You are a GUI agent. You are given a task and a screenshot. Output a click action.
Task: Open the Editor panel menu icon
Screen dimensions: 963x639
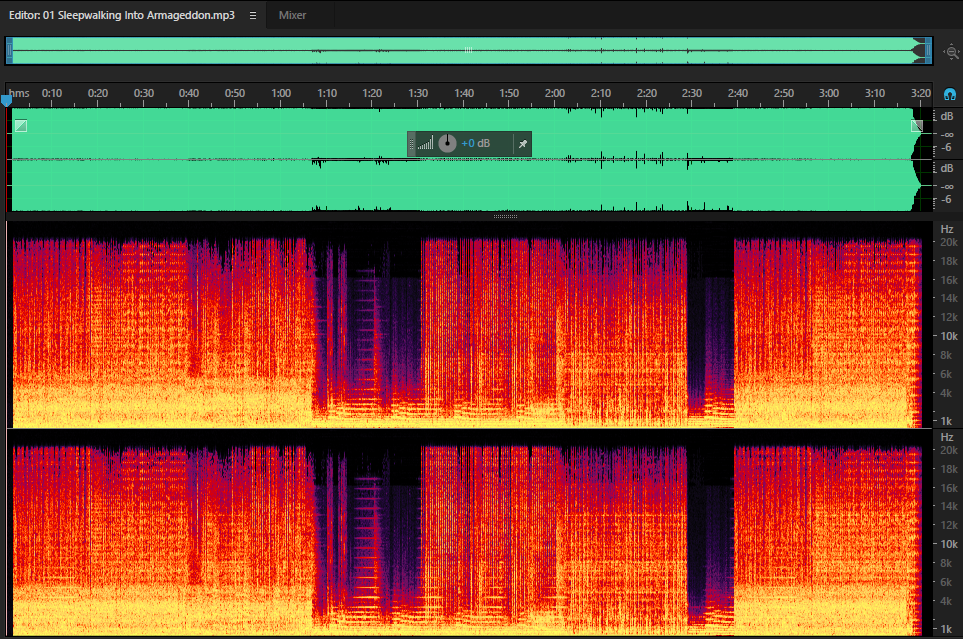tap(252, 15)
